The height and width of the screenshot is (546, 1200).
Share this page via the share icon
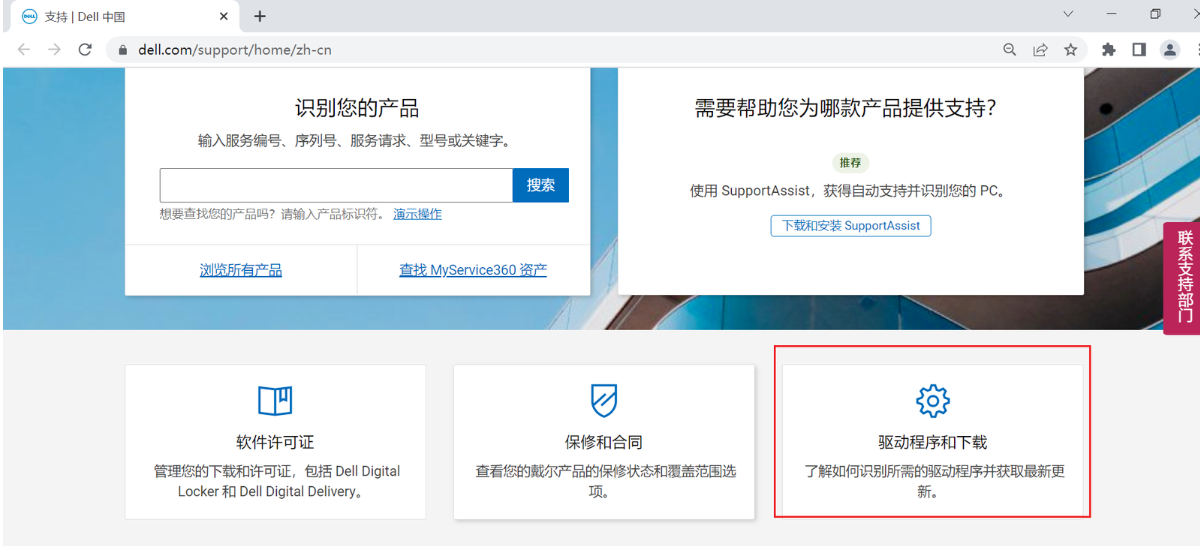(1040, 49)
